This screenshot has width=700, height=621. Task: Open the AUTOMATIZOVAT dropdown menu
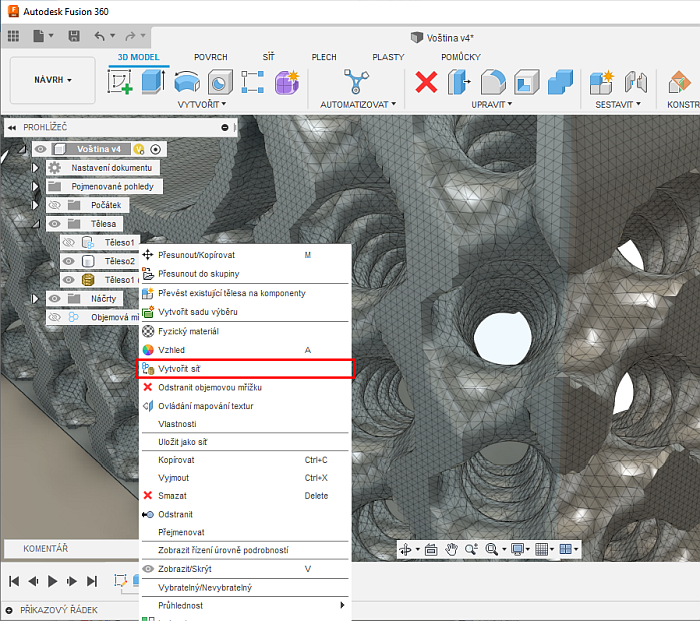(358, 104)
